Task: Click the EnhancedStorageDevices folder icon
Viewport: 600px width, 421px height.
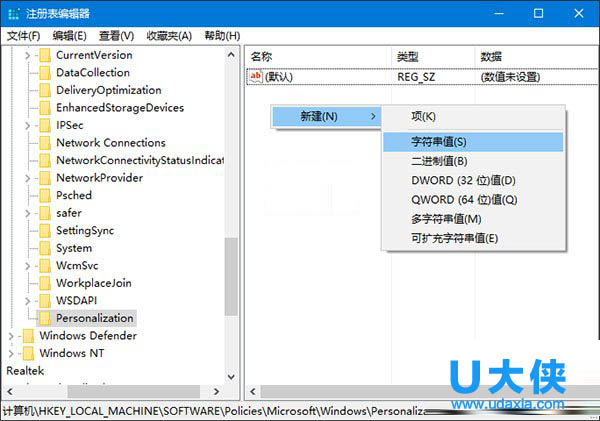Action: [x=45, y=108]
